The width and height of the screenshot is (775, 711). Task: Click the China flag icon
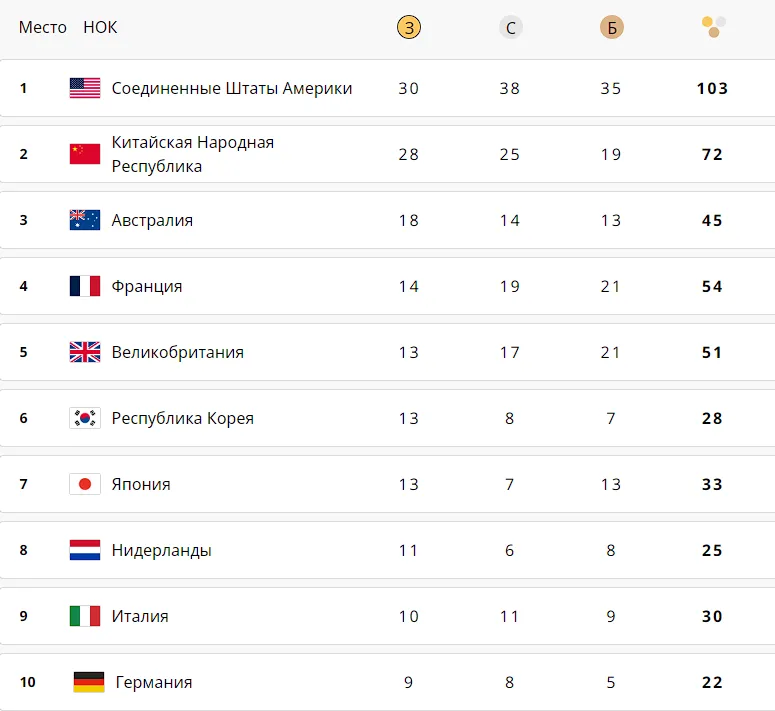coord(85,154)
